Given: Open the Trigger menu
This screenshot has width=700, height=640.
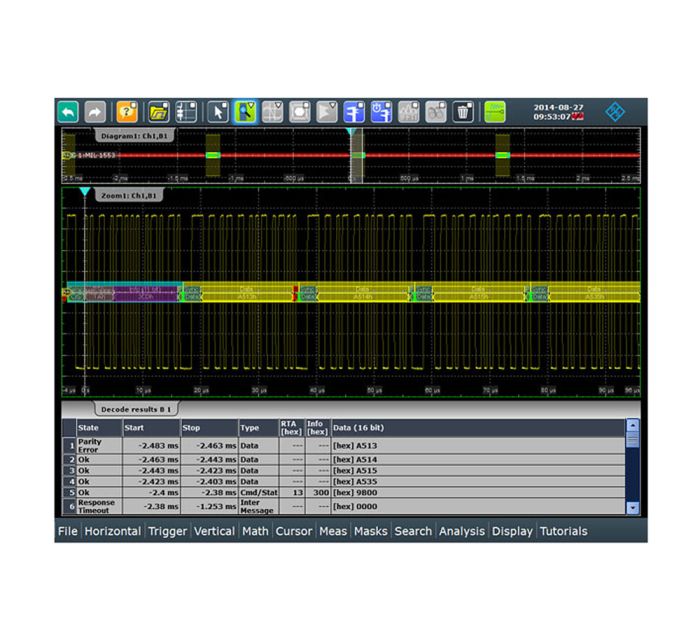Looking at the screenshot, I should point(167,531).
